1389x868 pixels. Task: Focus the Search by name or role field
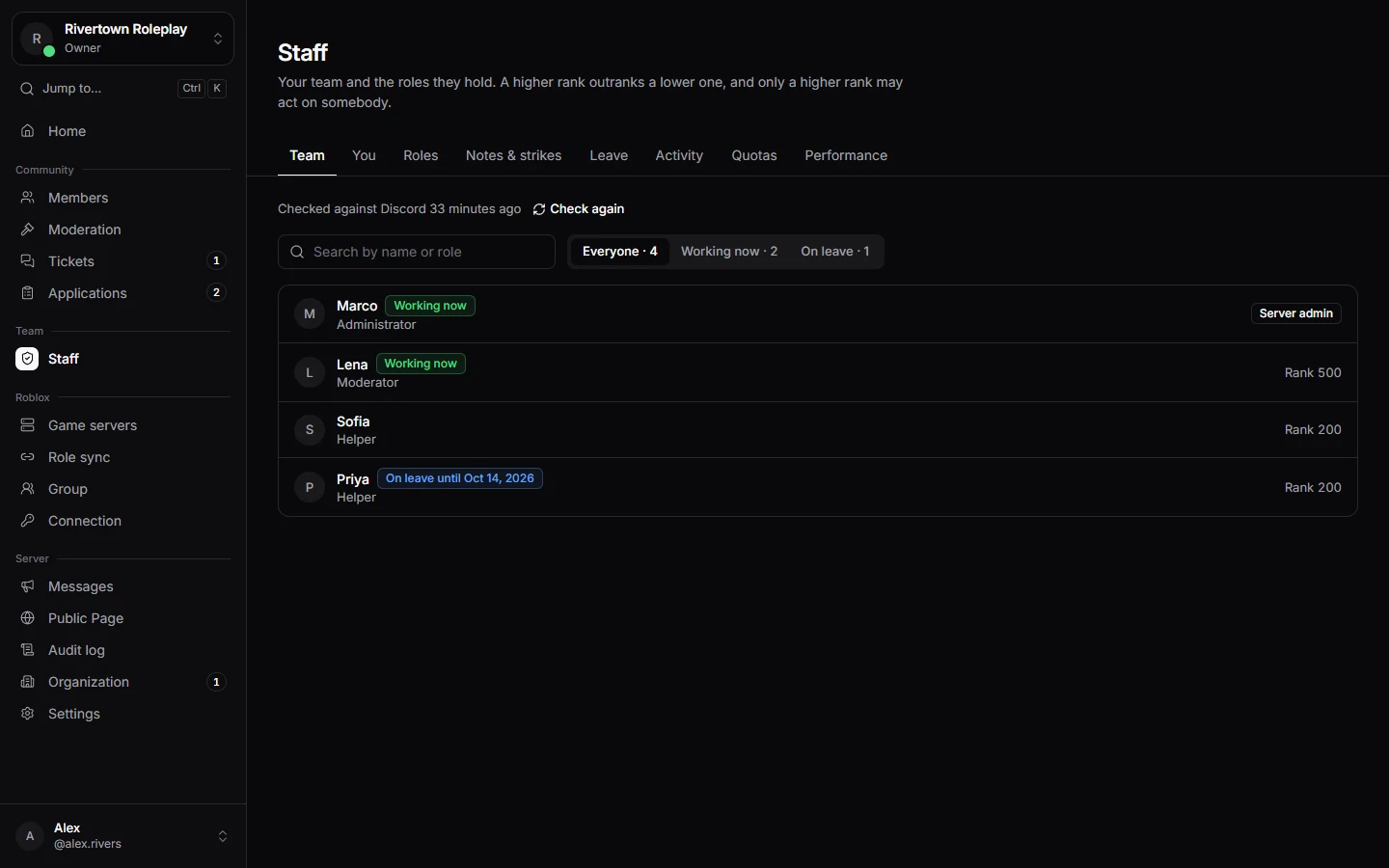tap(417, 252)
